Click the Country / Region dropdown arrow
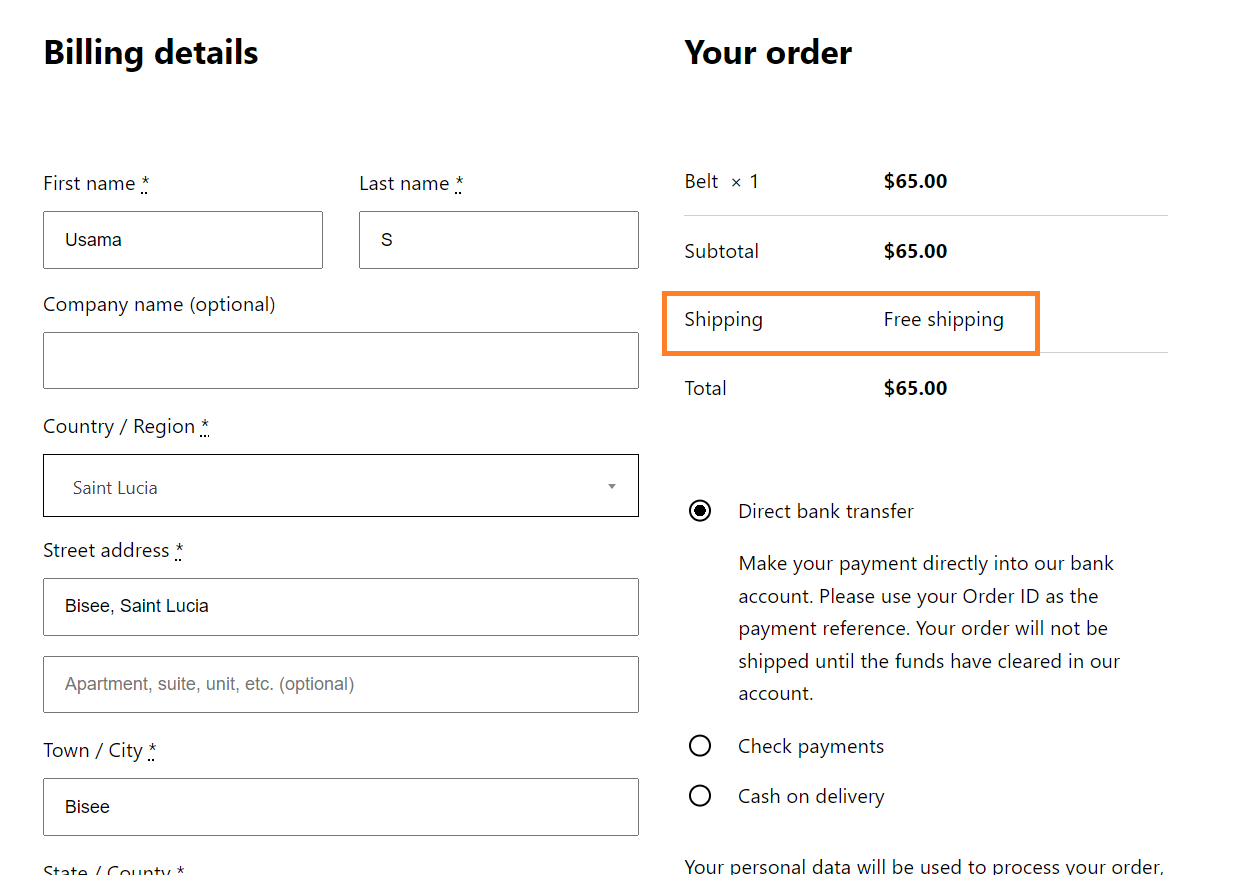Screen dimensions: 1253x875 point(612,487)
